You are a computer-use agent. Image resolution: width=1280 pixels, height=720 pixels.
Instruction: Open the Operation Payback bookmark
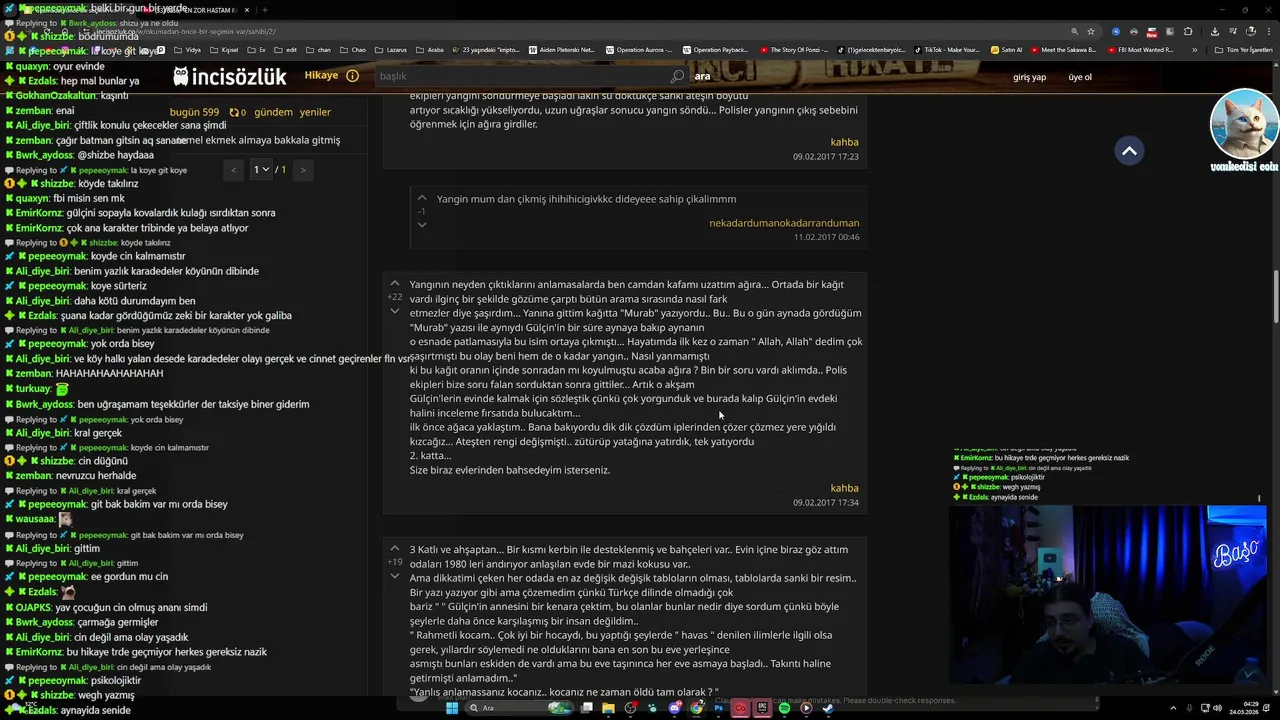point(715,49)
